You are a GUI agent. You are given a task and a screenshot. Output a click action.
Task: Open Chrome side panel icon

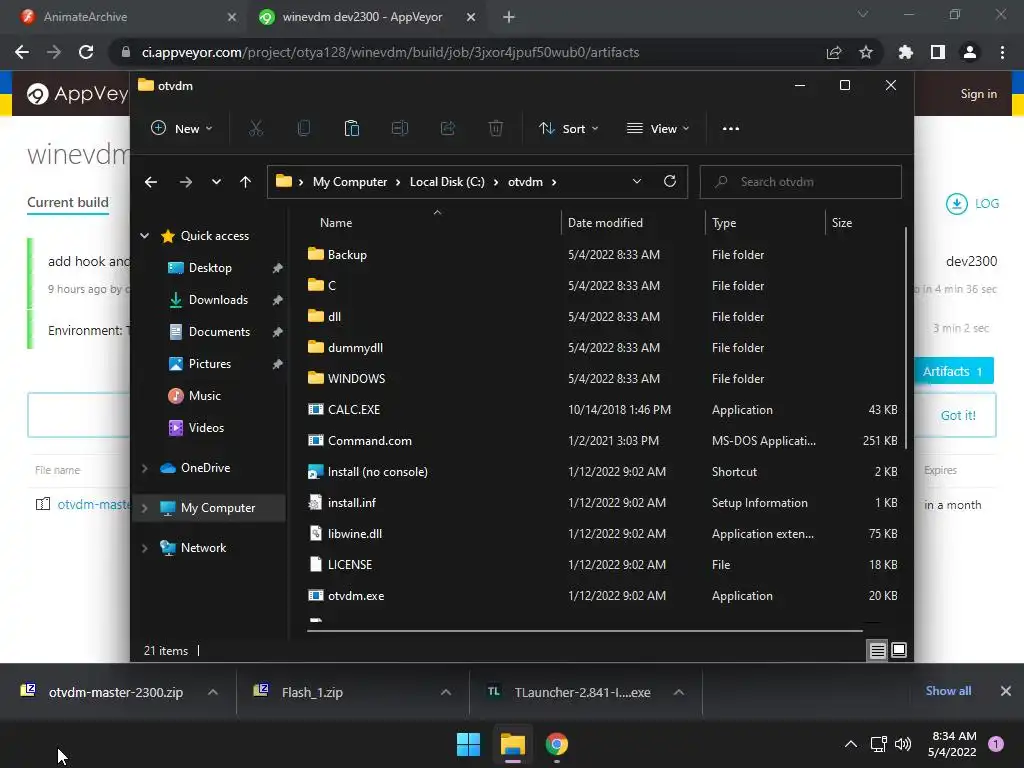(937, 52)
